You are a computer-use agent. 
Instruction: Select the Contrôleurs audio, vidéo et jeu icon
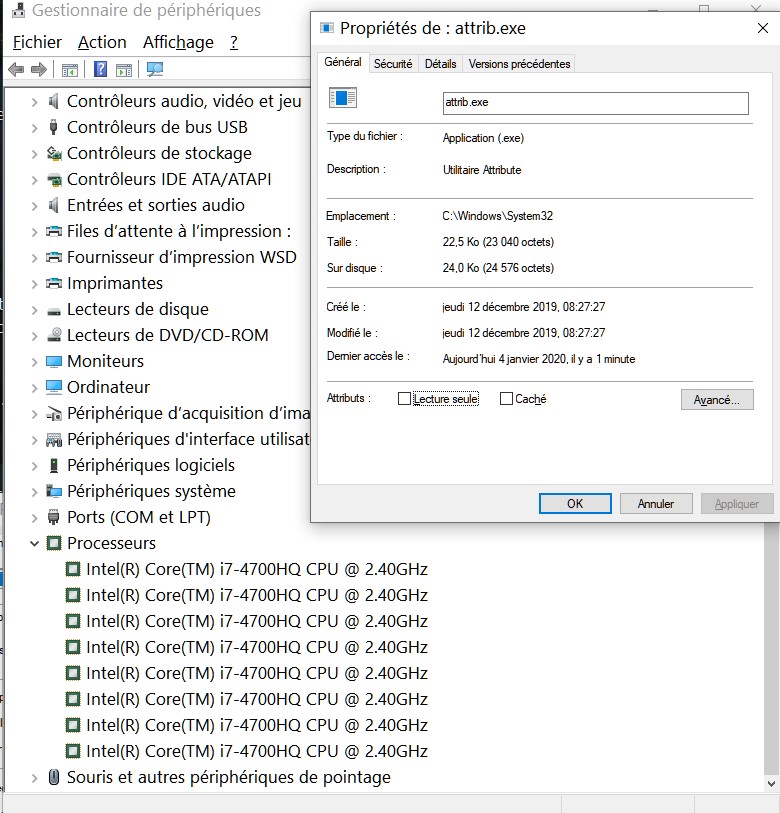tap(53, 101)
